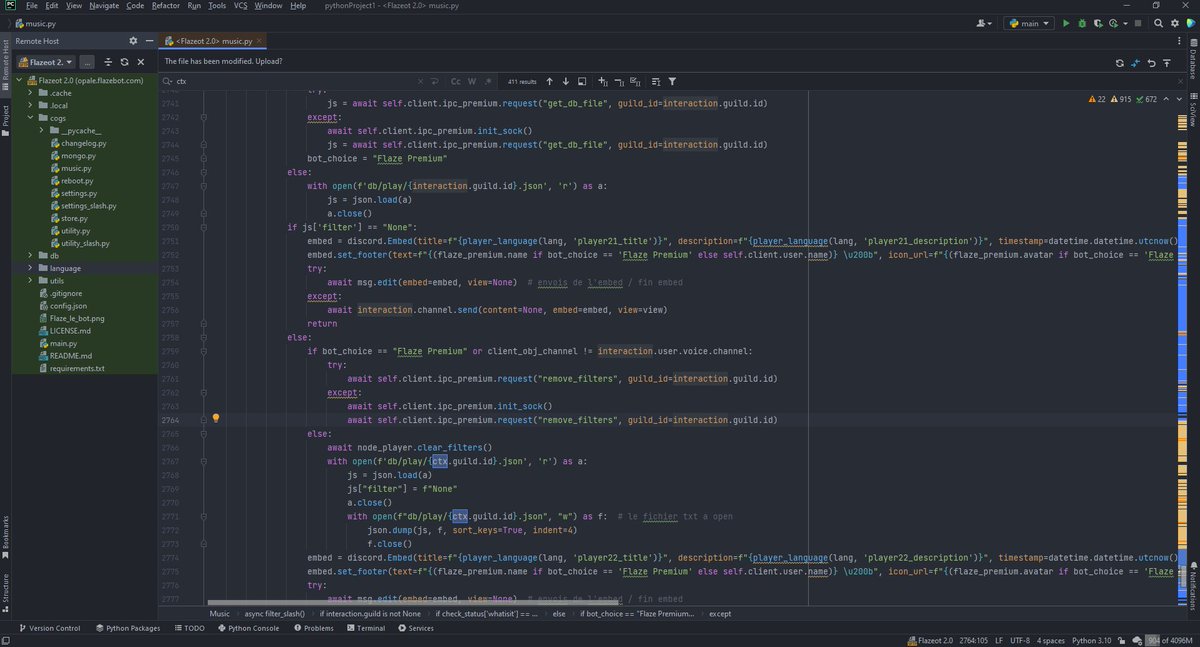The height and width of the screenshot is (647, 1200).
Task: Expand the utils folder
Action: point(31,281)
